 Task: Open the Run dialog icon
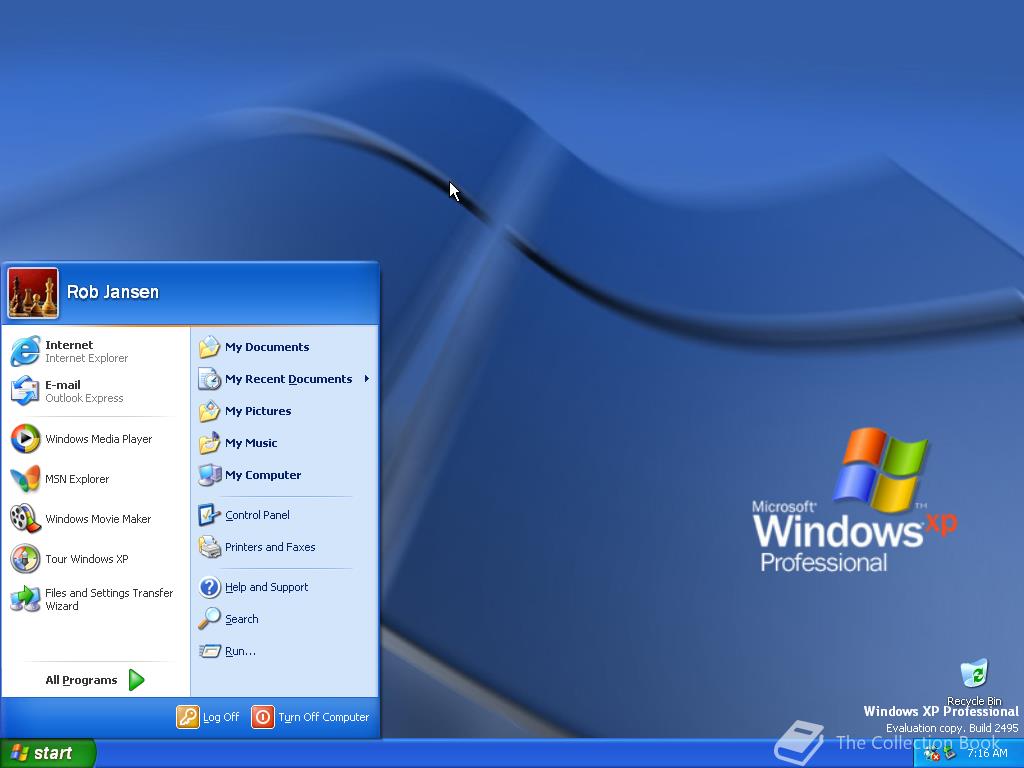(209, 651)
